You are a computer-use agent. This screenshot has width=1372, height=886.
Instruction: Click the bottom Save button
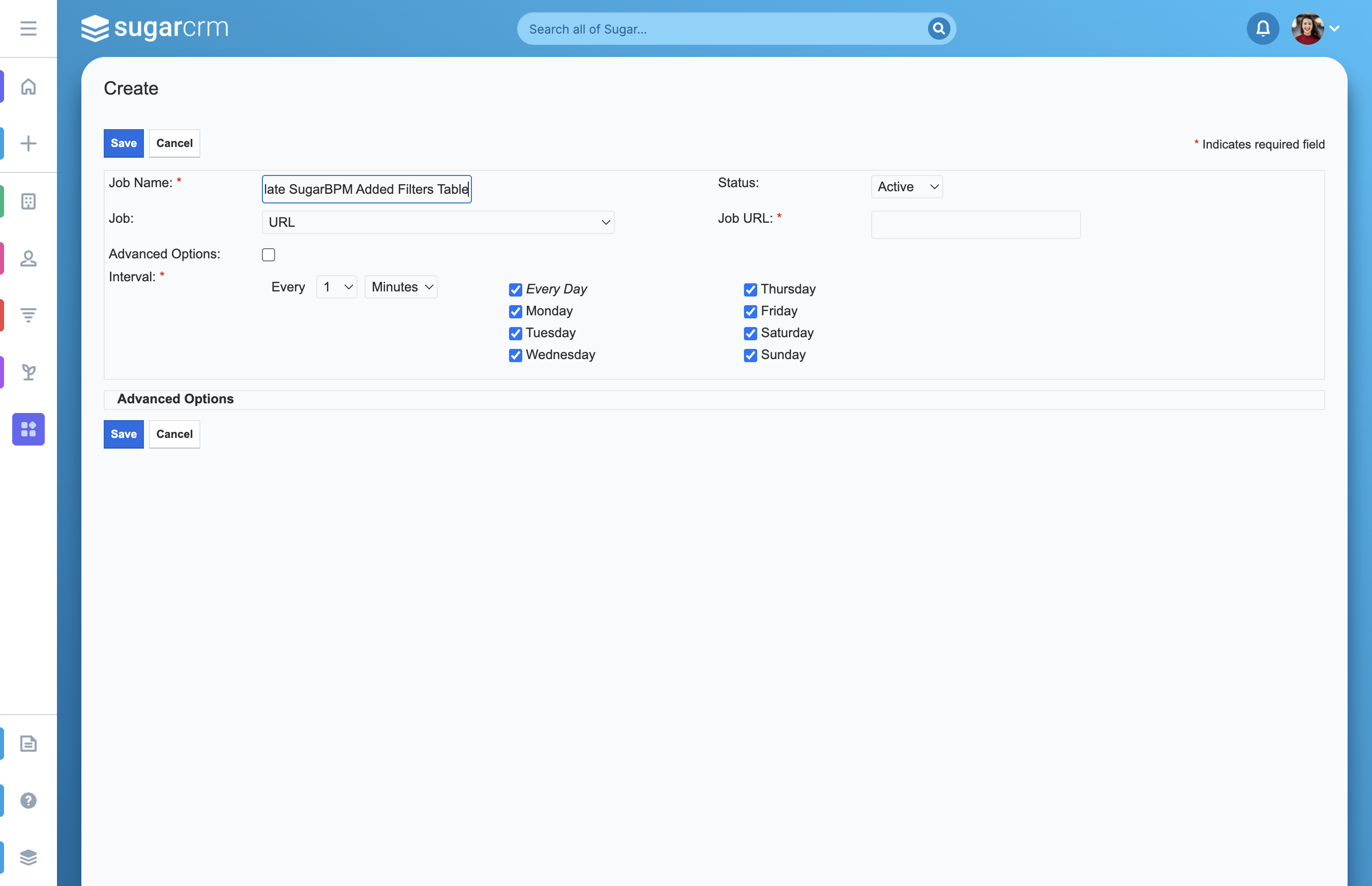tap(124, 434)
